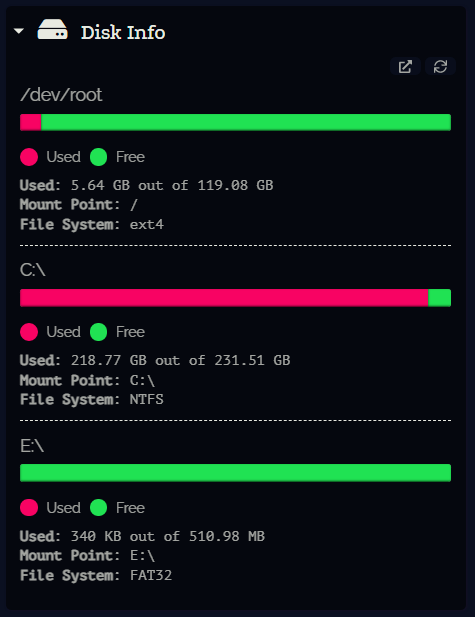Refresh the disk info data
Screen dimensions: 475x617
coord(440,66)
